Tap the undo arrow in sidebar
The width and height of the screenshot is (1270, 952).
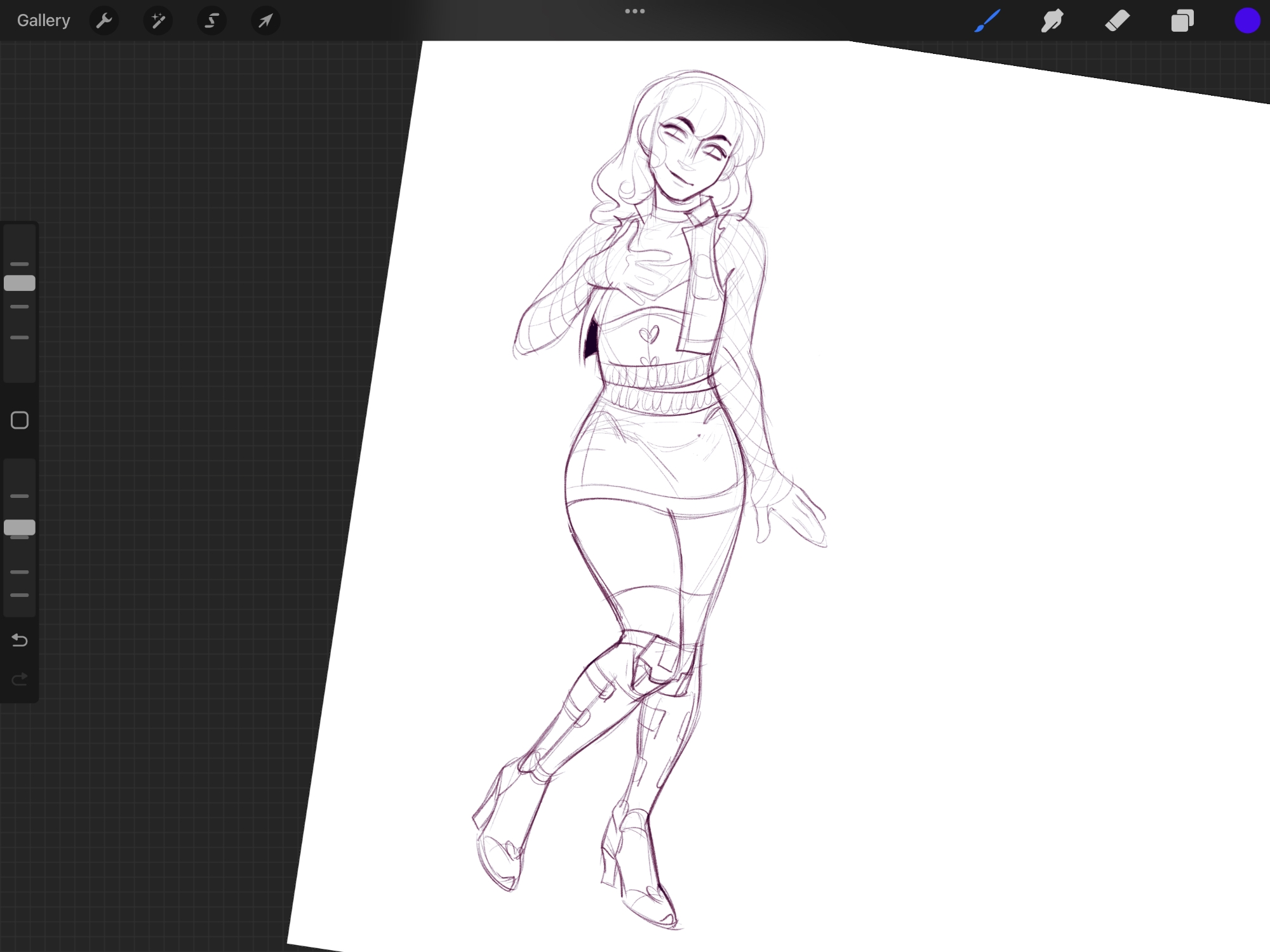click(x=20, y=640)
